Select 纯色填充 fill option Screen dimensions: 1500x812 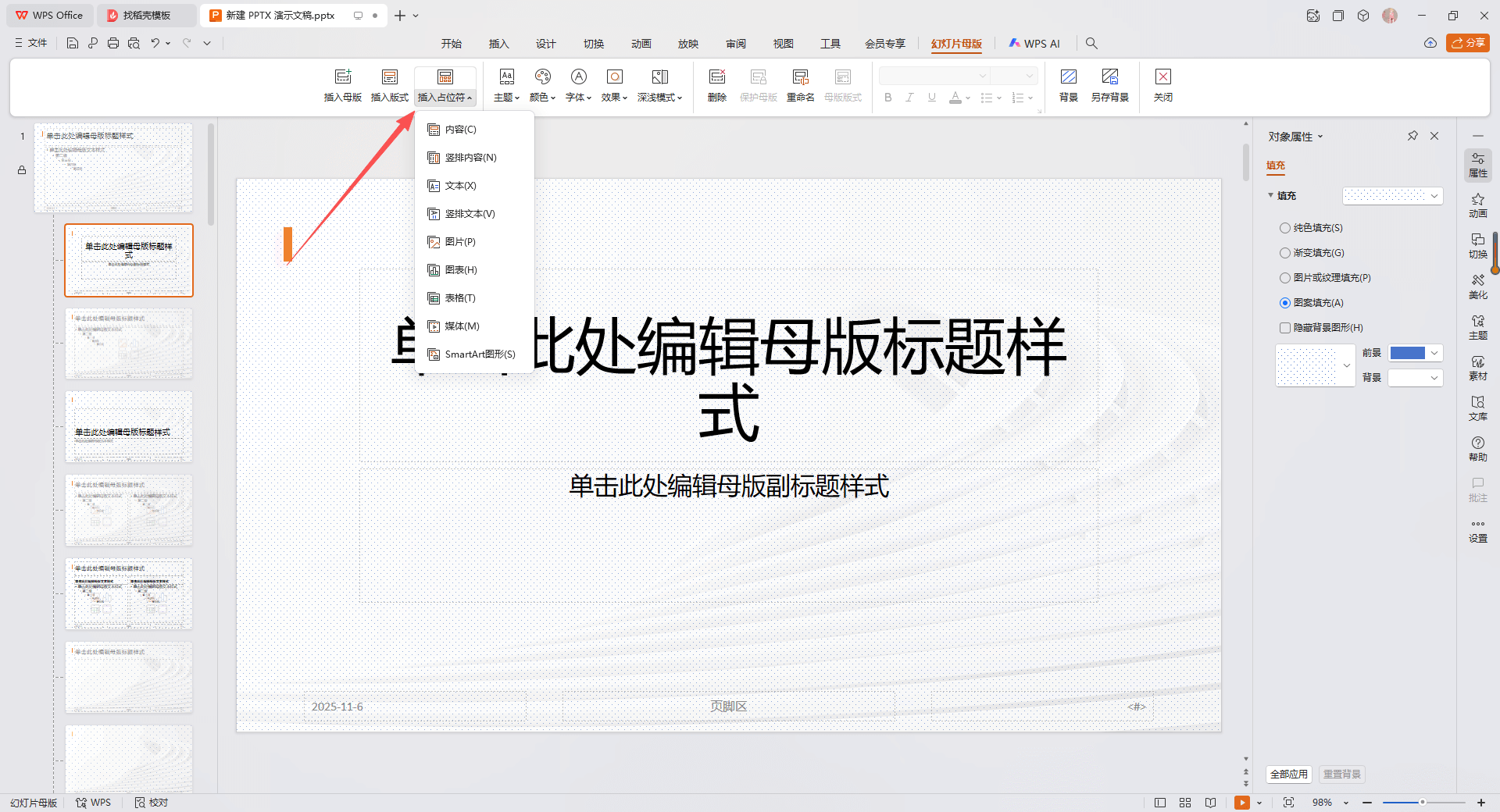[1284, 227]
